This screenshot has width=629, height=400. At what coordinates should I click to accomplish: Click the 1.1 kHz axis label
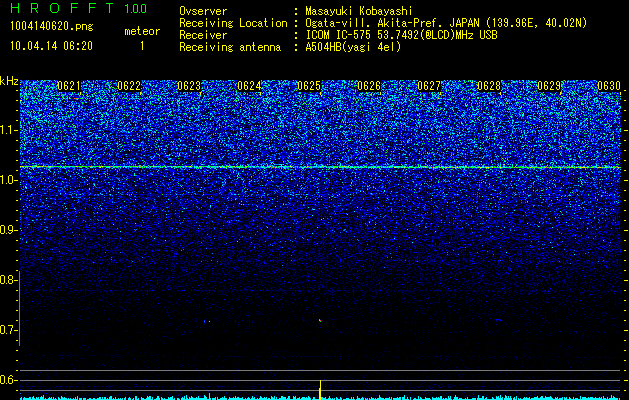[8, 130]
